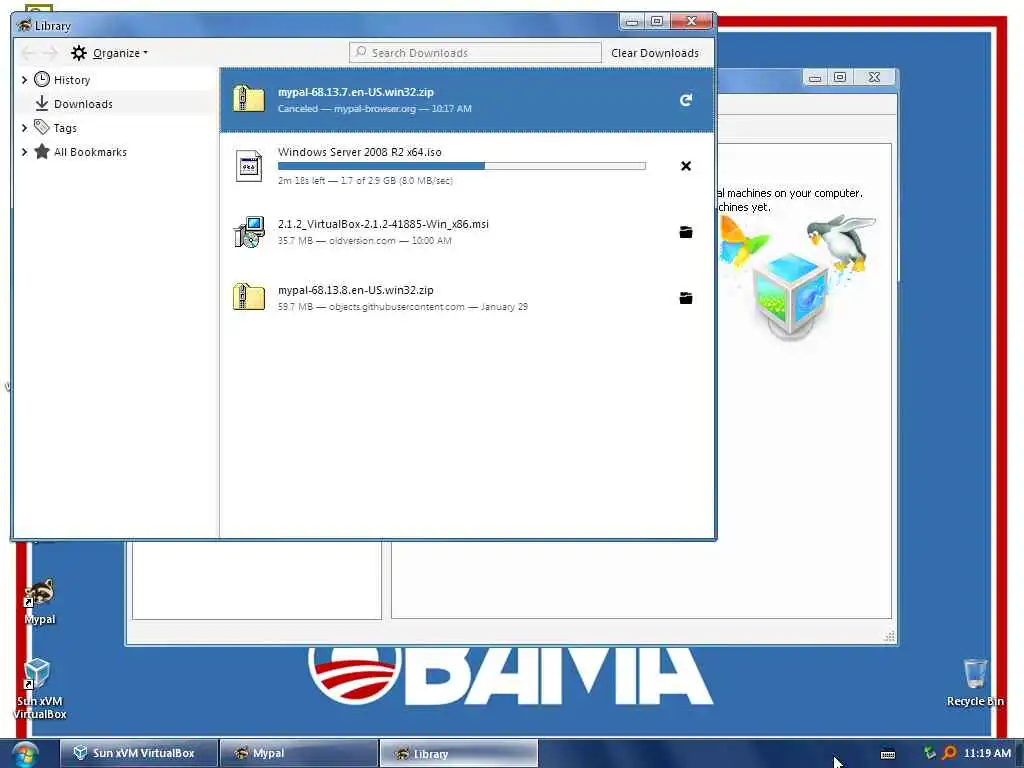Retry the canceled mypal-68.13.7 download
Viewport: 1024px width, 768px height.
pyautogui.click(x=686, y=100)
